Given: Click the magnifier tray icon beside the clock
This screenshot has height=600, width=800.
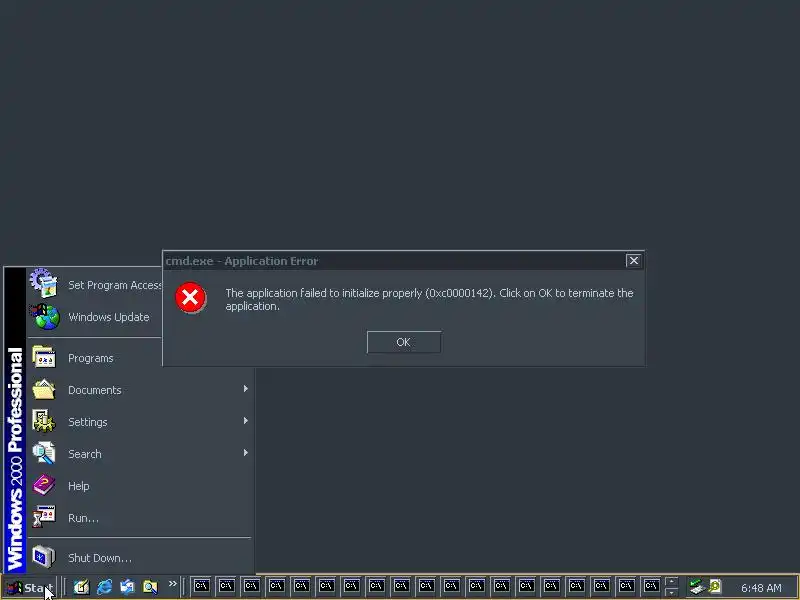Looking at the screenshot, I should [x=715, y=587].
